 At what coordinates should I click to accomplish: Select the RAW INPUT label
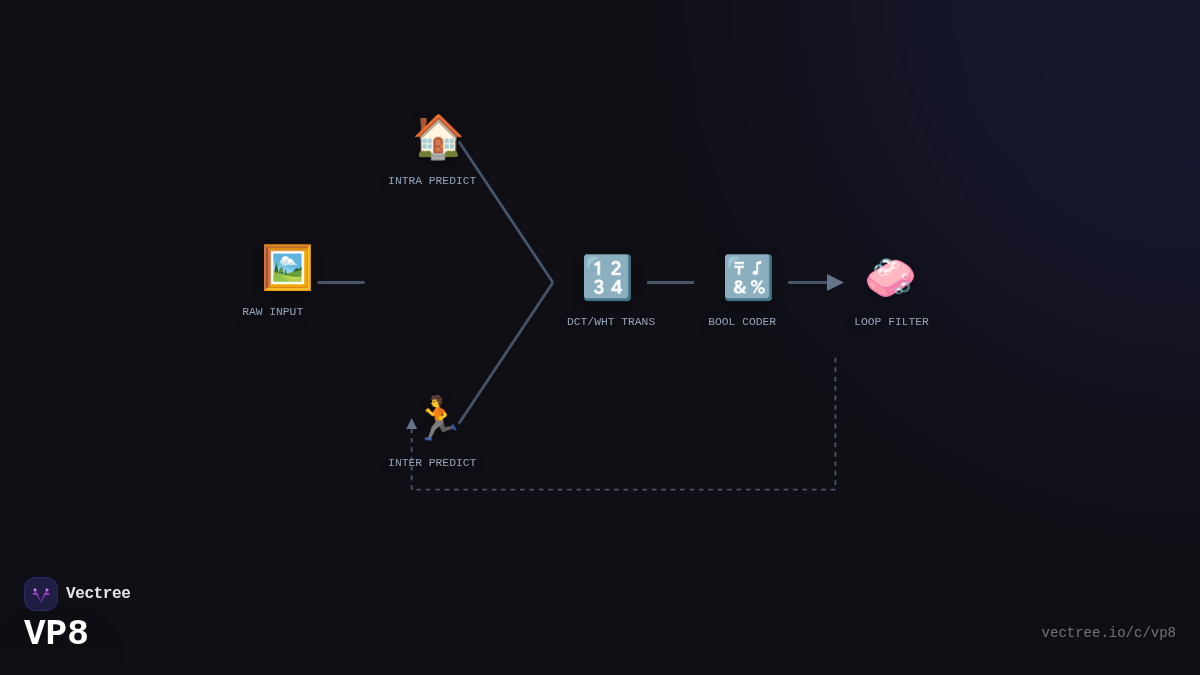coord(272,312)
